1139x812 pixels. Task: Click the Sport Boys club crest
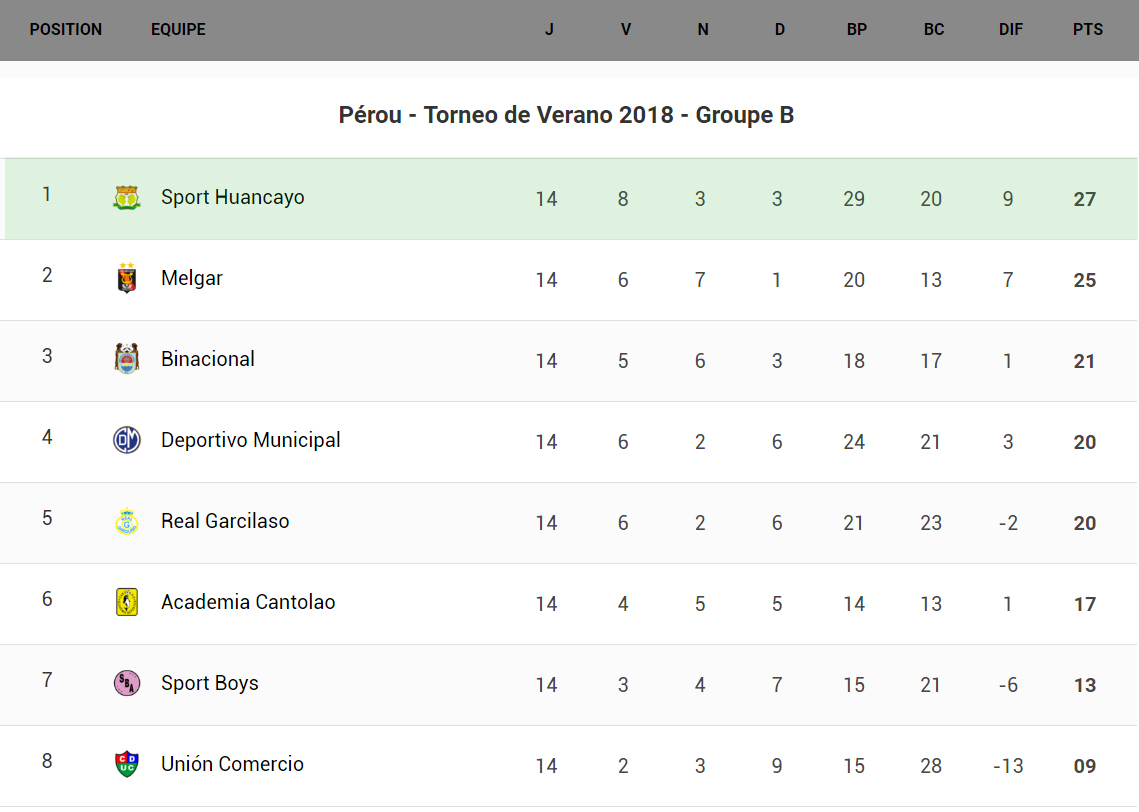[x=127, y=683]
